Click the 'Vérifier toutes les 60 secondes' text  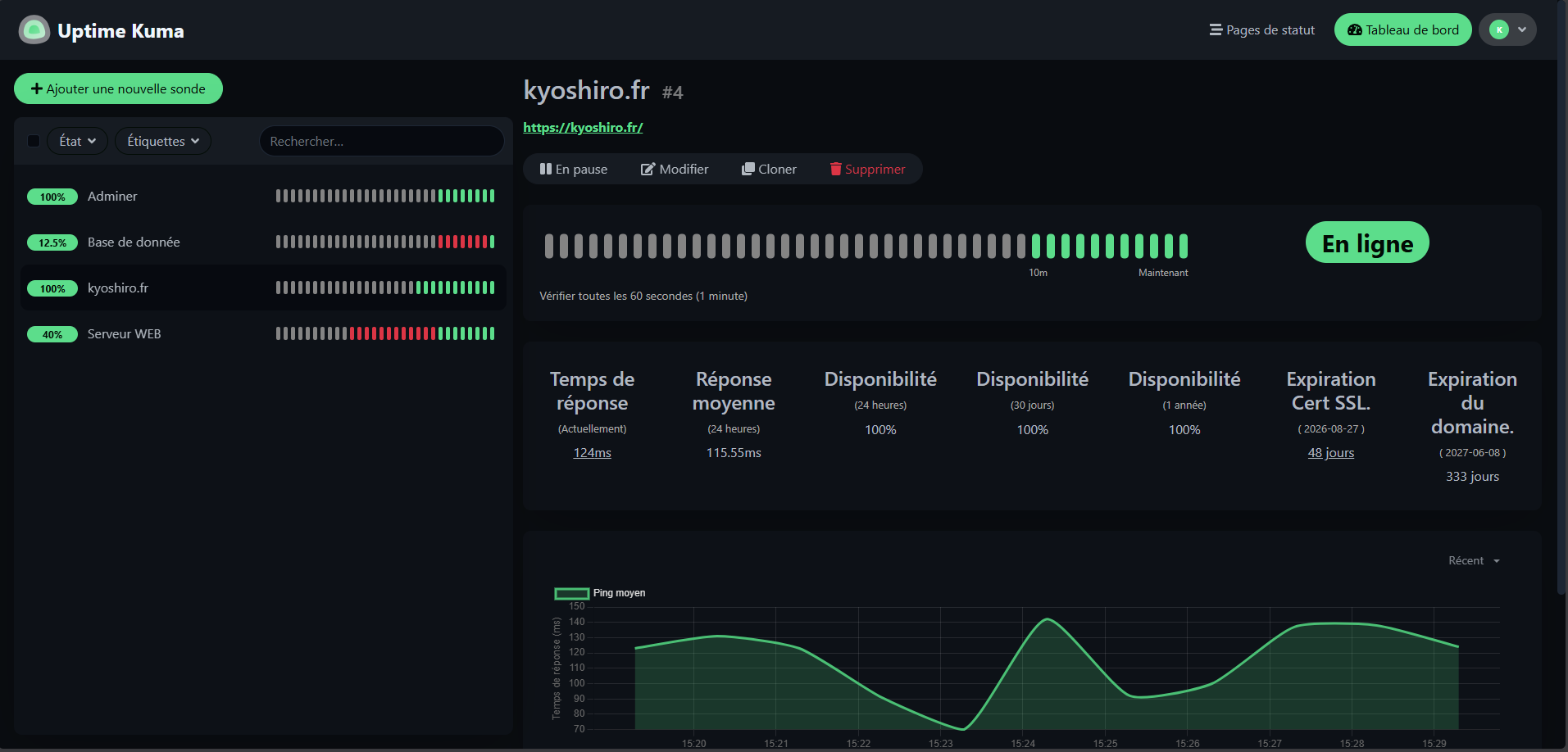pyautogui.click(x=643, y=296)
